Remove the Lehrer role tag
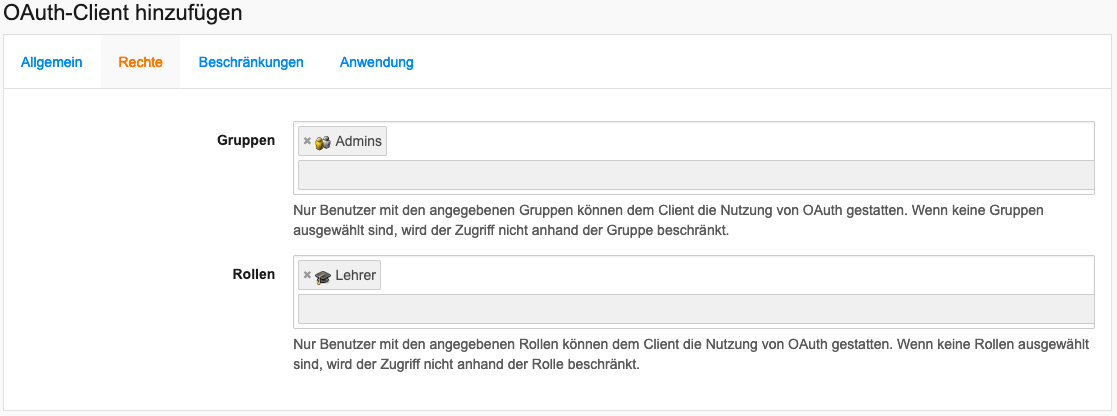 tap(307, 275)
